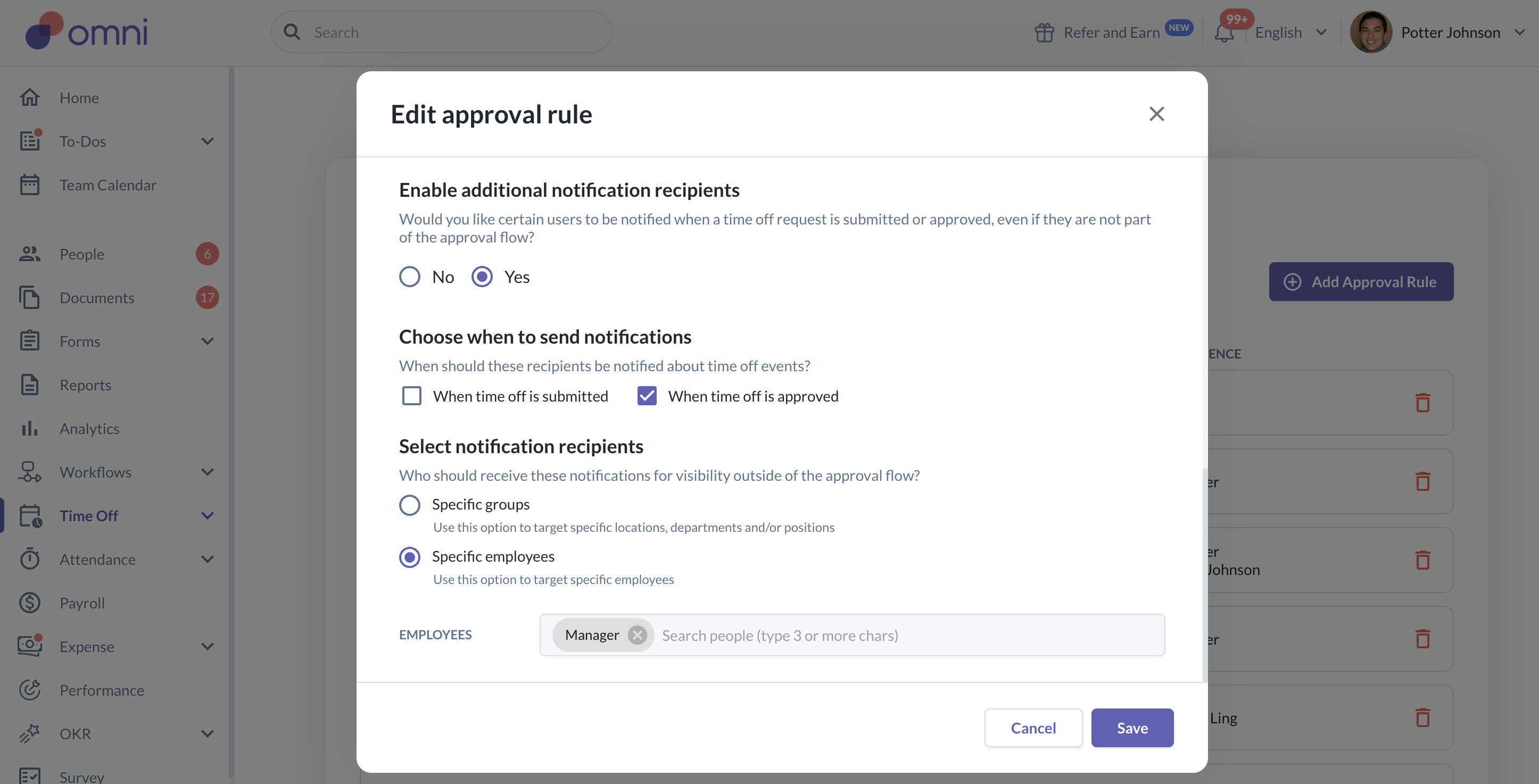The height and width of the screenshot is (784, 1539).
Task: Uncheck When time off is approved
Action: point(647,396)
